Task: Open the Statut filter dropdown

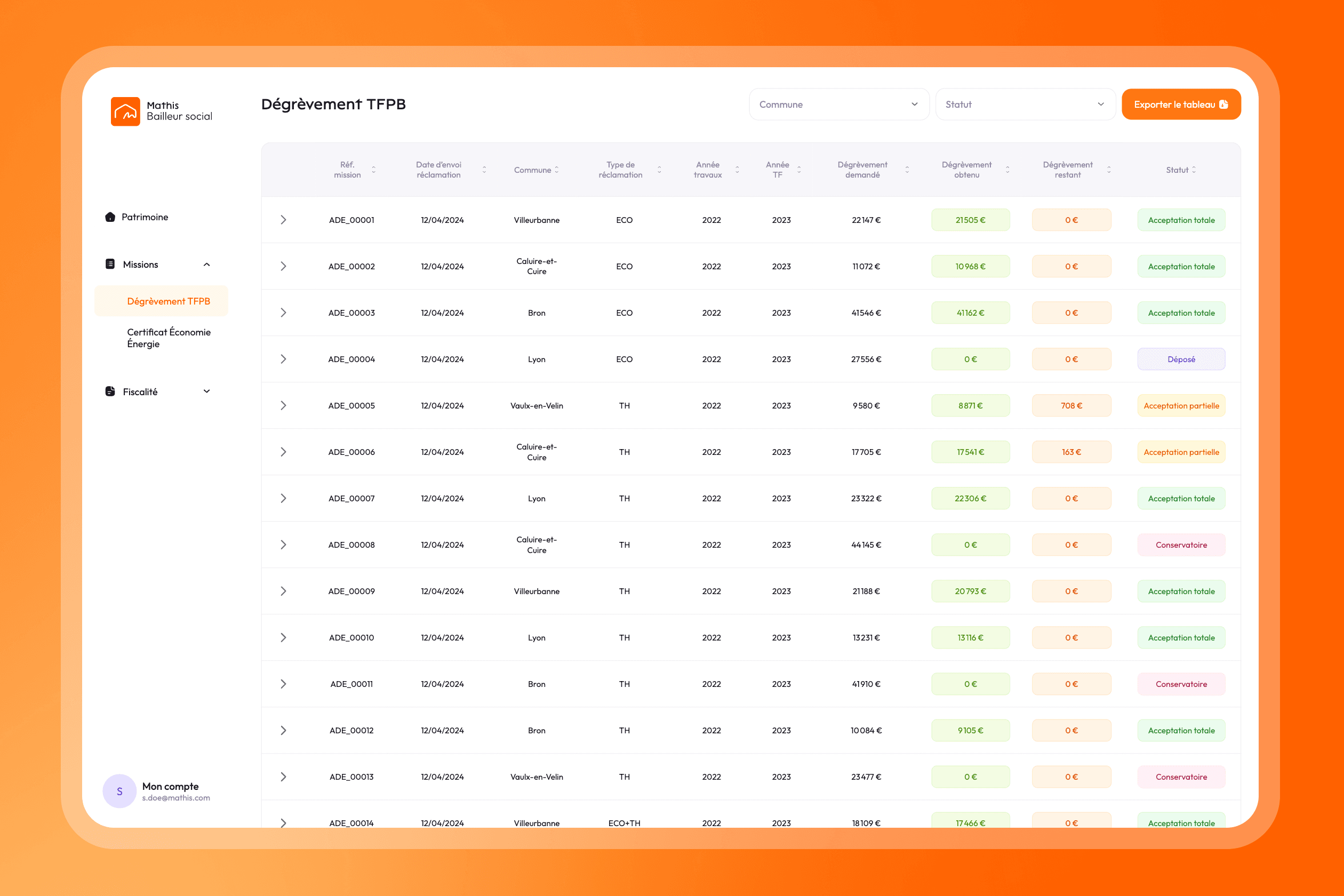Action: [1025, 105]
